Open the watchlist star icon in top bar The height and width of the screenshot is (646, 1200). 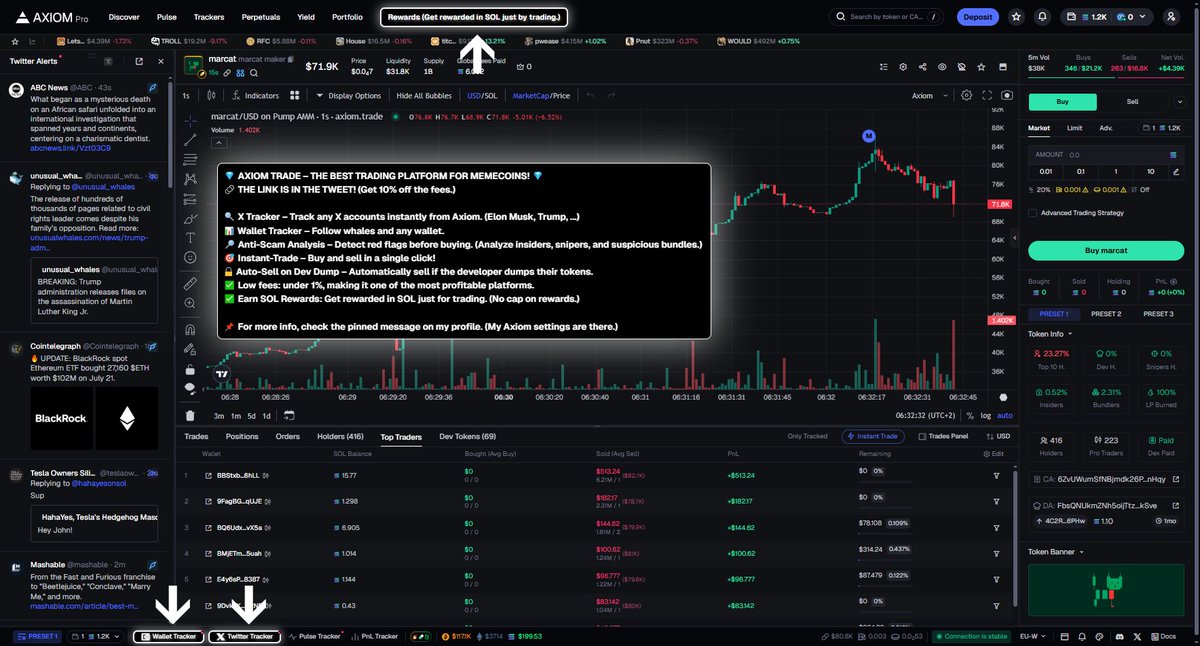(1017, 17)
